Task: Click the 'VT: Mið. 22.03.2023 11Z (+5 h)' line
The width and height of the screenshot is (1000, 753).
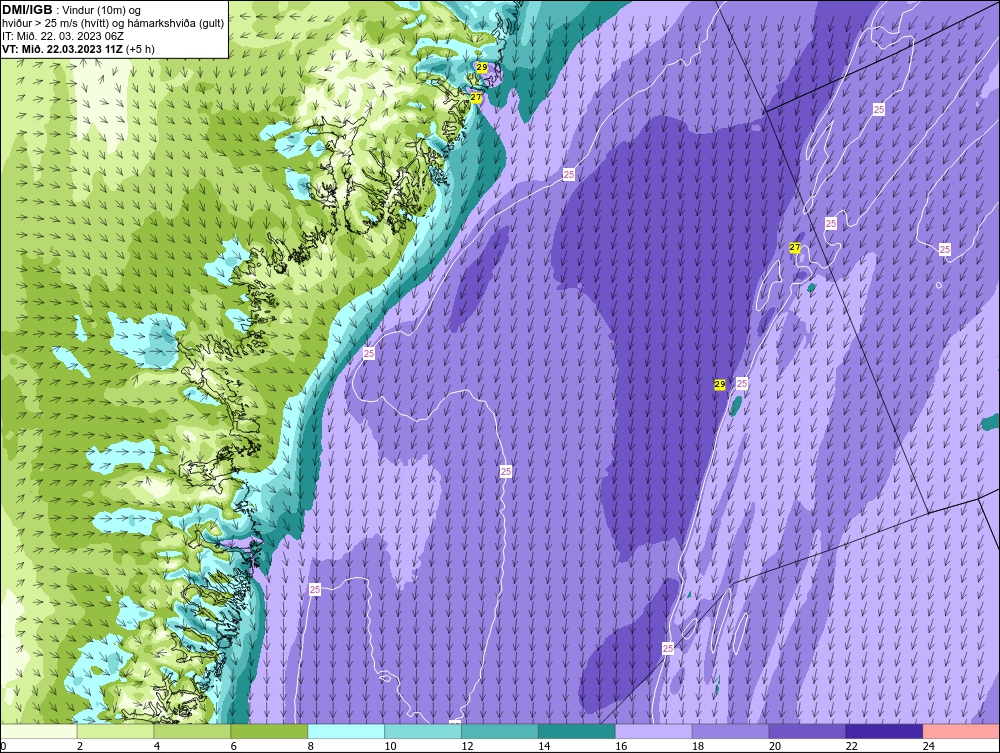Action: 78,49
